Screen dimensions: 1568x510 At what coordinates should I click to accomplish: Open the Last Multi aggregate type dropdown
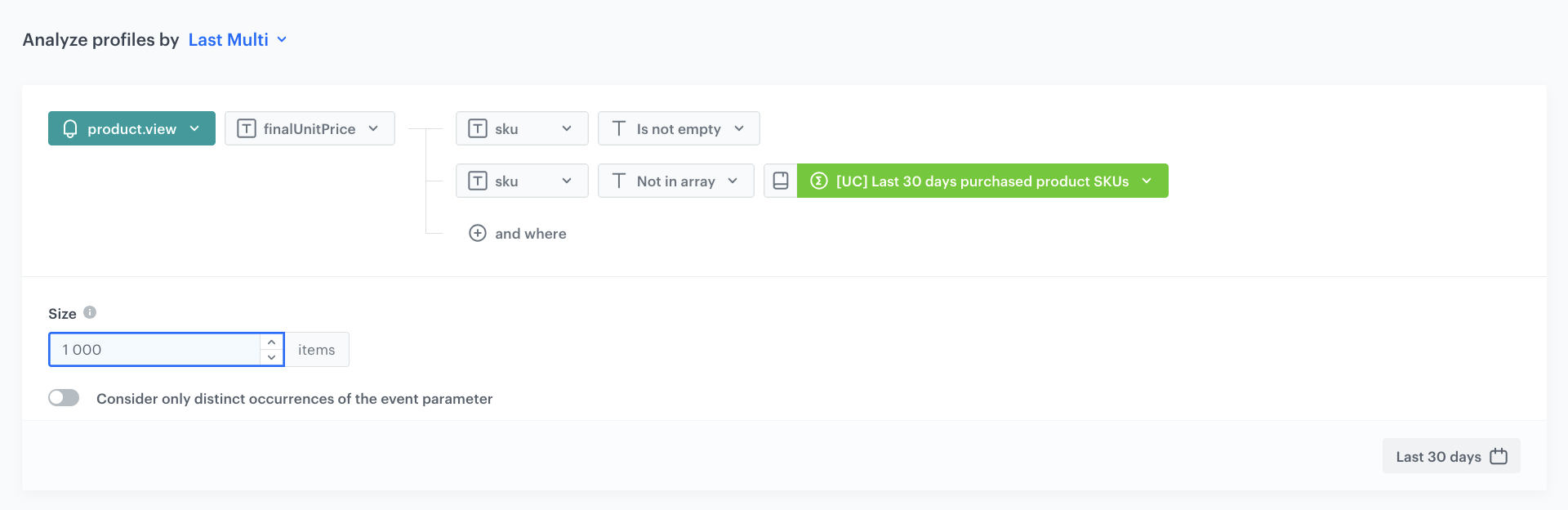click(x=238, y=39)
